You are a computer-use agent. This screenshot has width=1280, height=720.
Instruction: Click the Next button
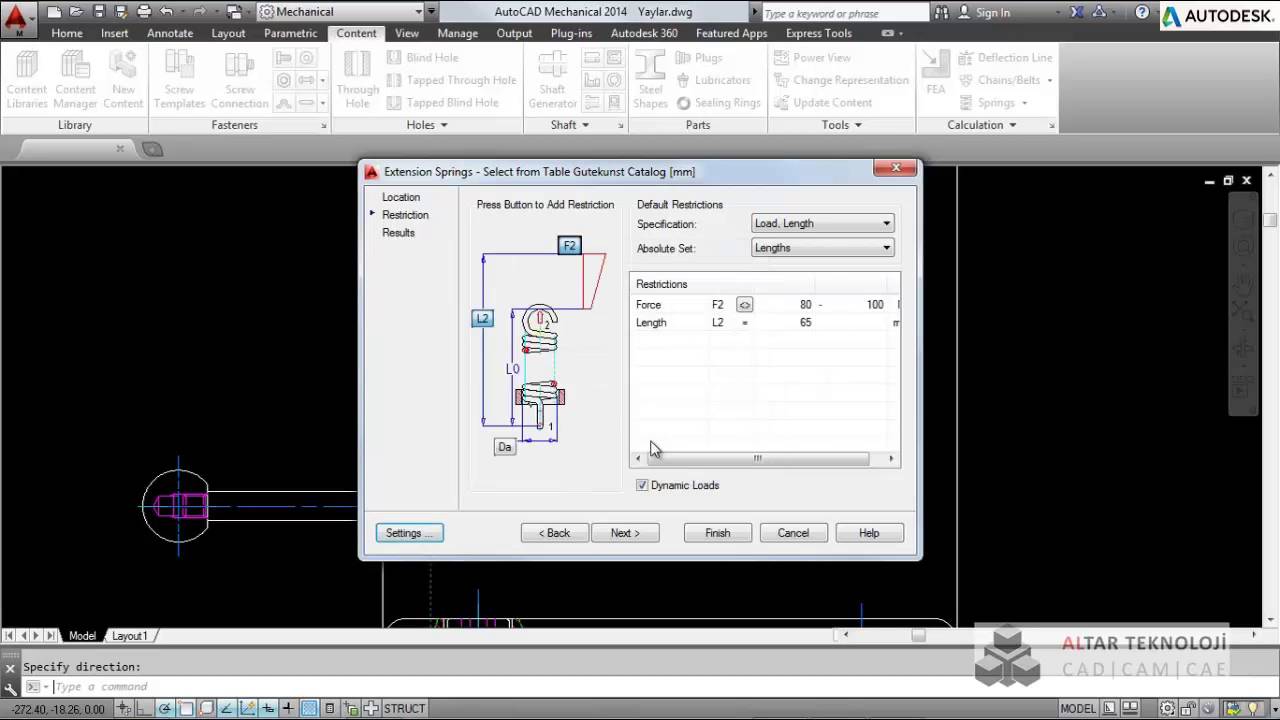[625, 533]
